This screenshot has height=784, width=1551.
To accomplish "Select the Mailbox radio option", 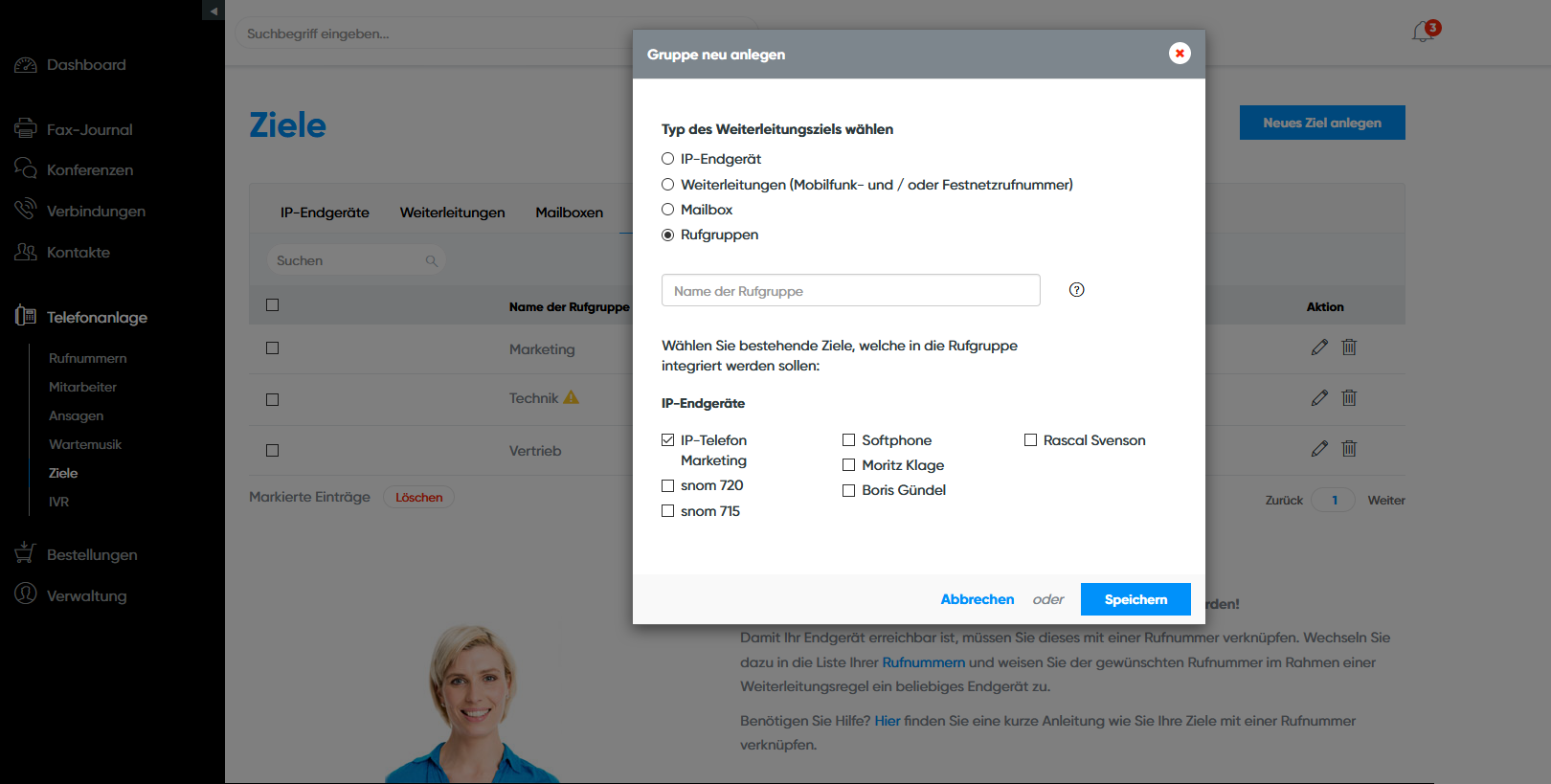I will (x=668, y=210).
